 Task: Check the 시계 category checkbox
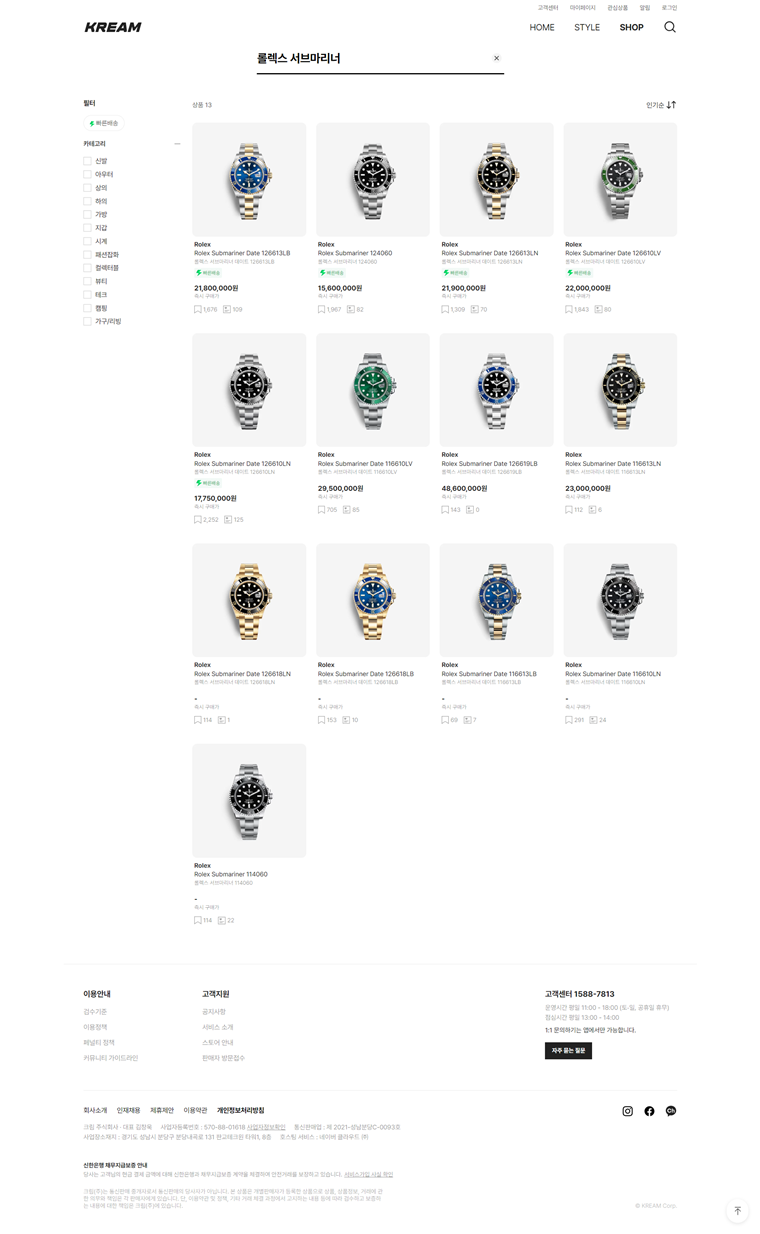[x=87, y=241]
